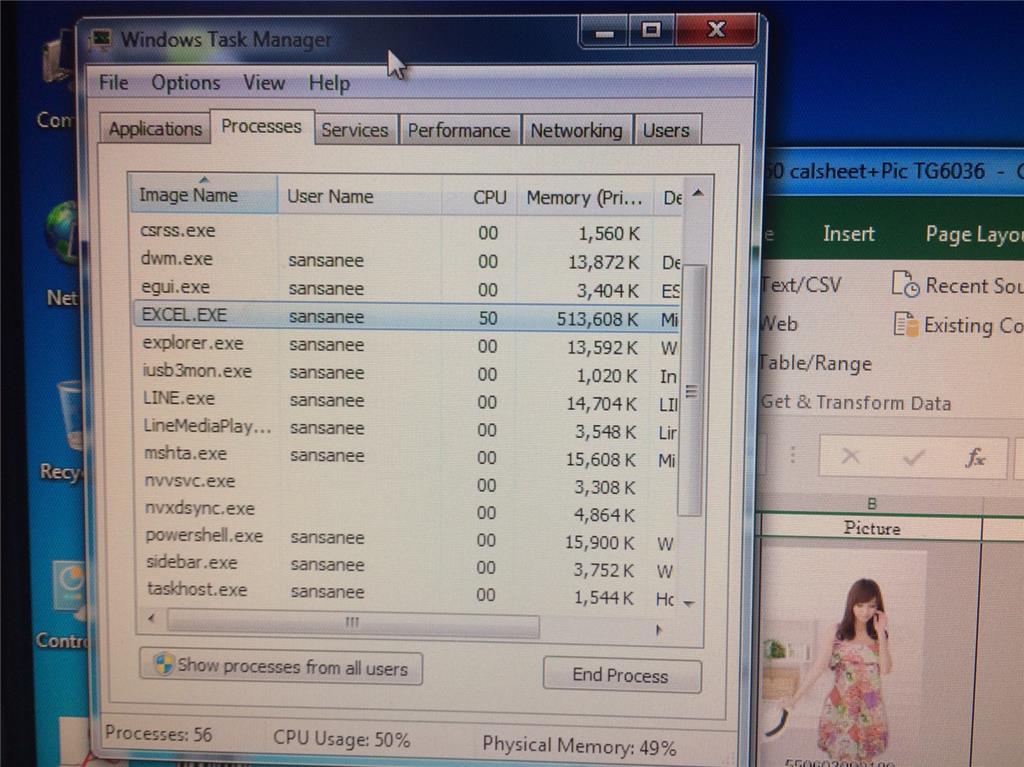The image size is (1024, 767).
Task: Select the dwm.exe process row
Action: point(406,260)
